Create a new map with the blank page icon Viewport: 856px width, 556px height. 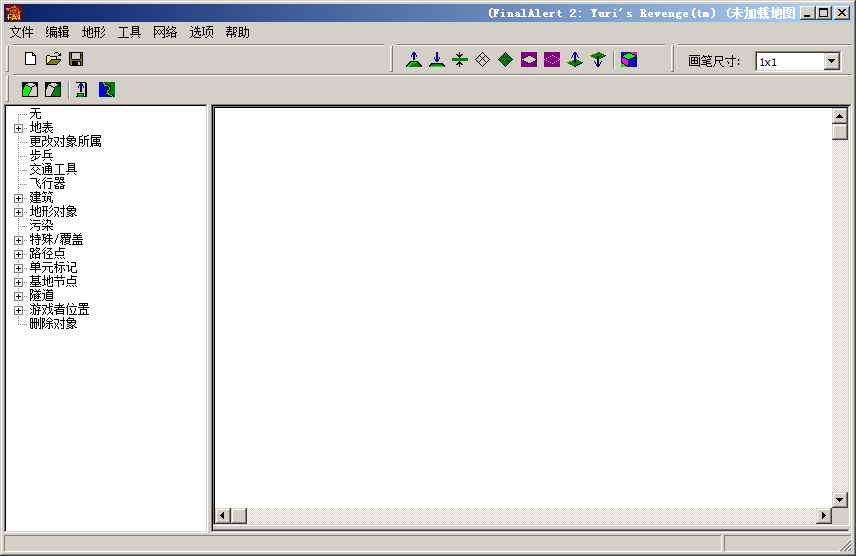[31, 59]
